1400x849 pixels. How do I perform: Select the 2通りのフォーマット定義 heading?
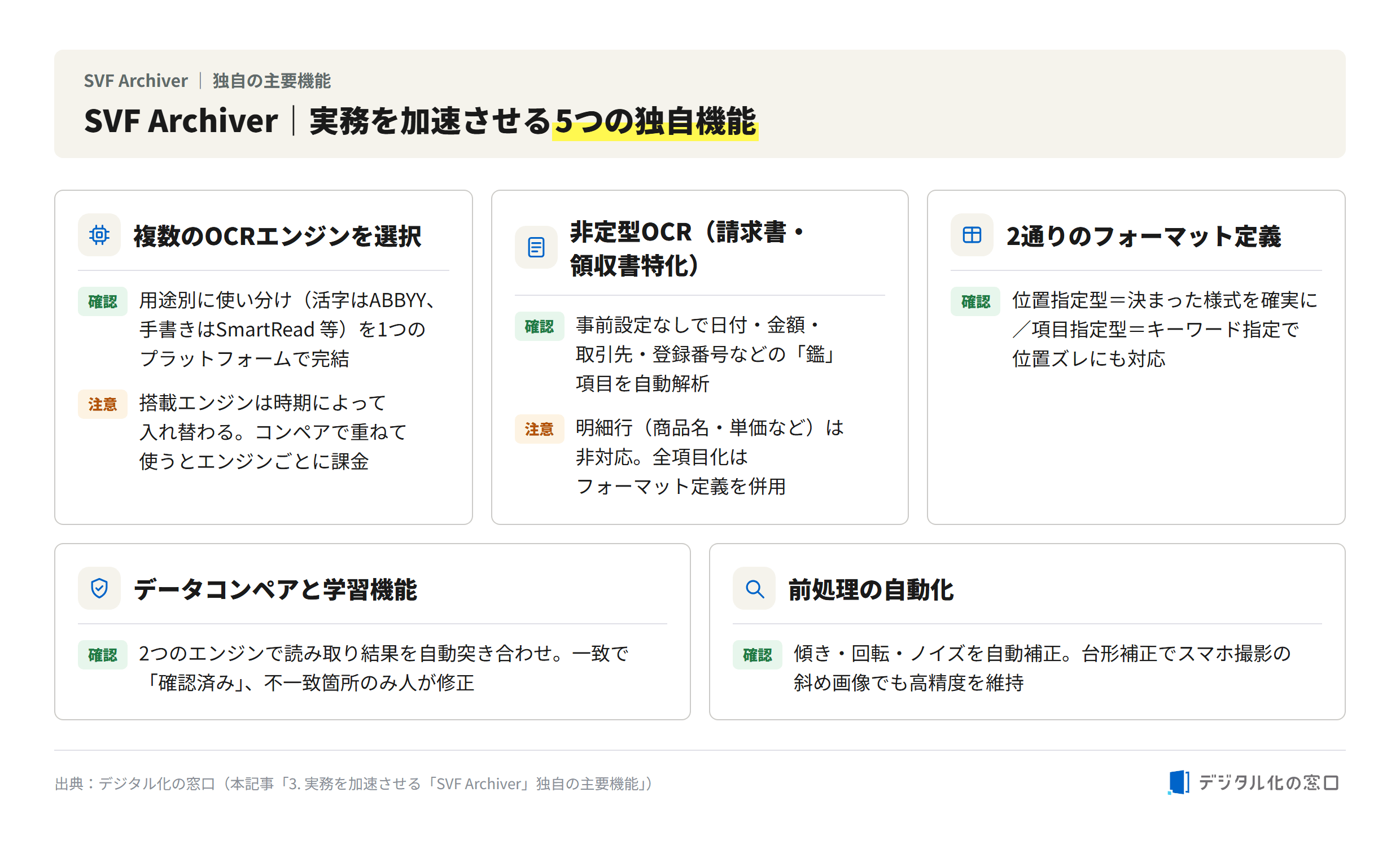1143,236
